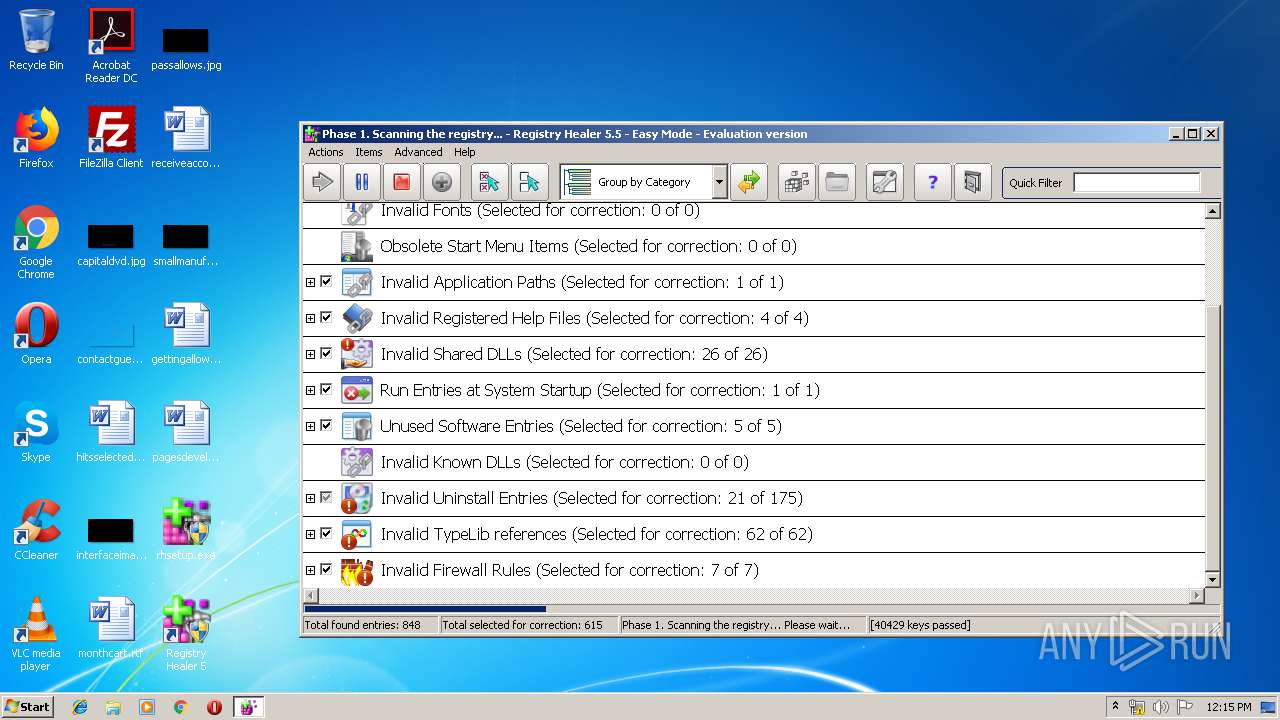1280x720 pixels.
Task: Open the Actions menu
Action: 326,152
